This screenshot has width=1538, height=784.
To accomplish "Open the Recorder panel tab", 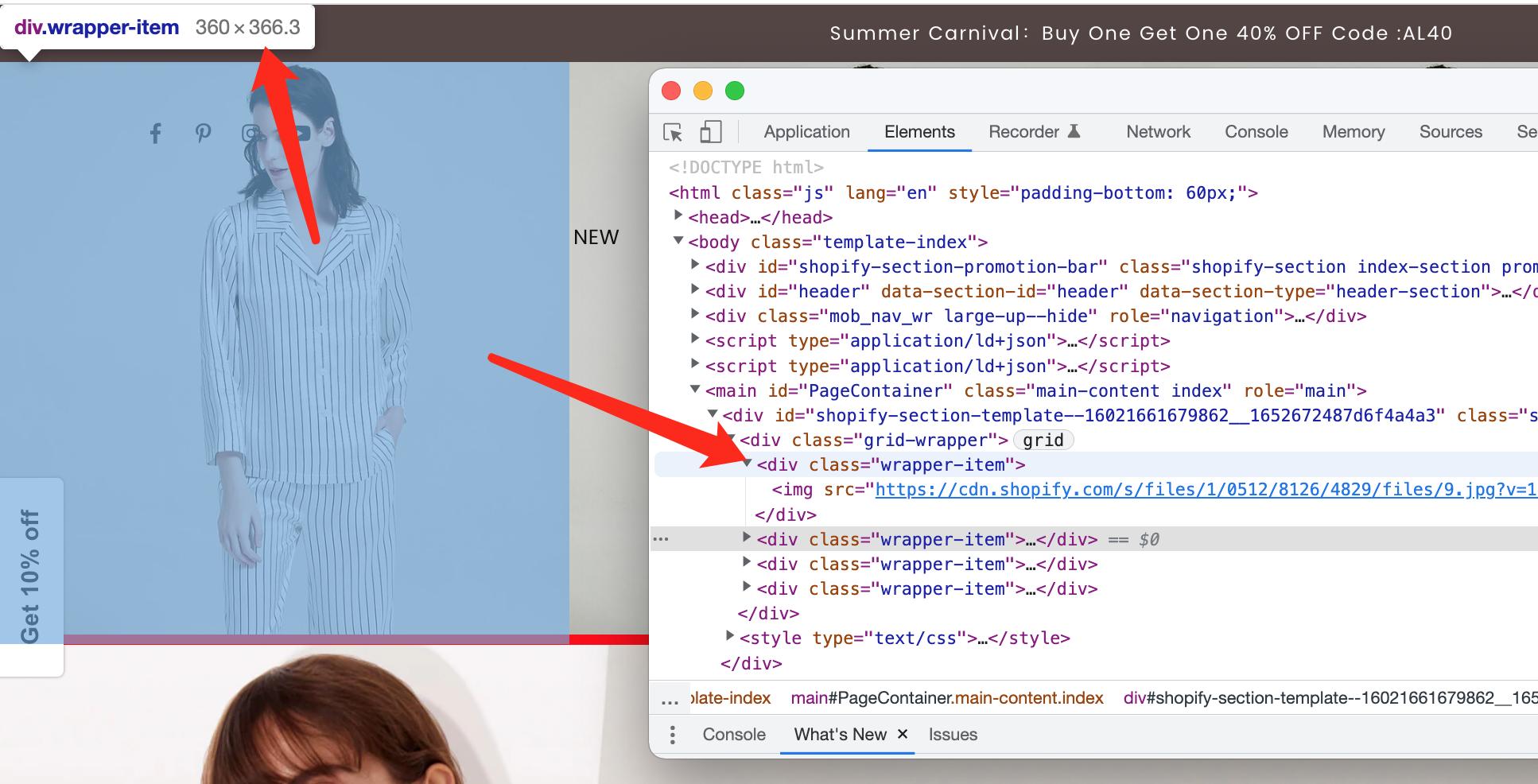I will (1035, 132).
